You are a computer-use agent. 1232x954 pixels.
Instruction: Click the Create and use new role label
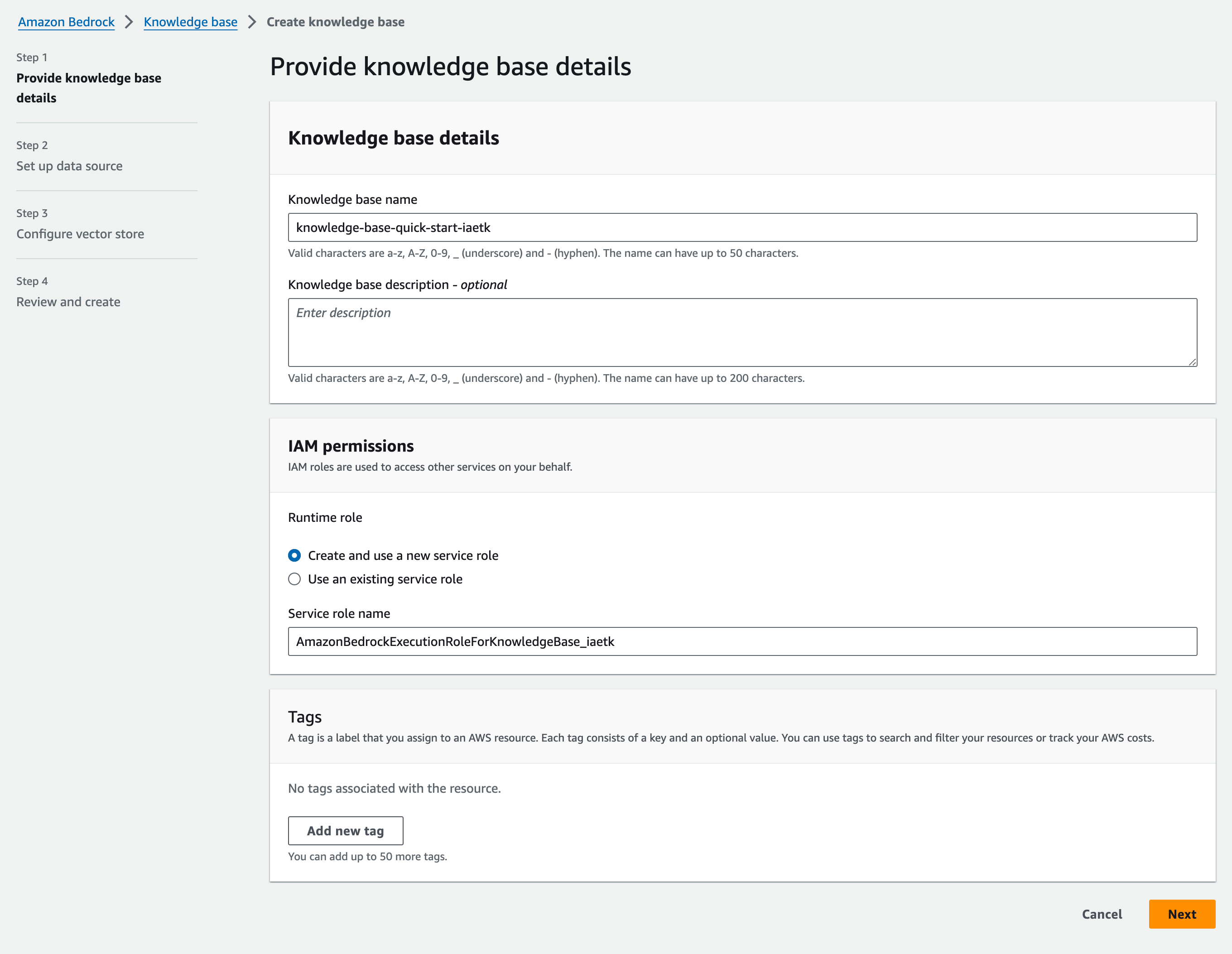(403, 556)
